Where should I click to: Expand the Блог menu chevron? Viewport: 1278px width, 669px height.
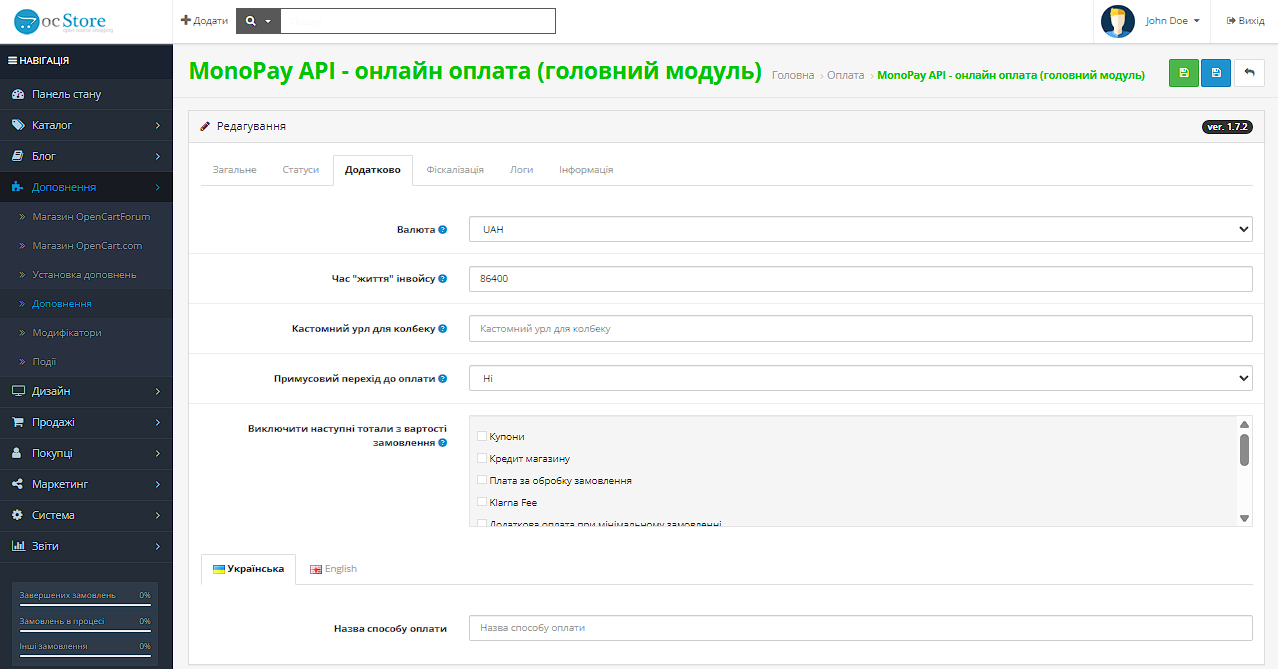click(158, 156)
